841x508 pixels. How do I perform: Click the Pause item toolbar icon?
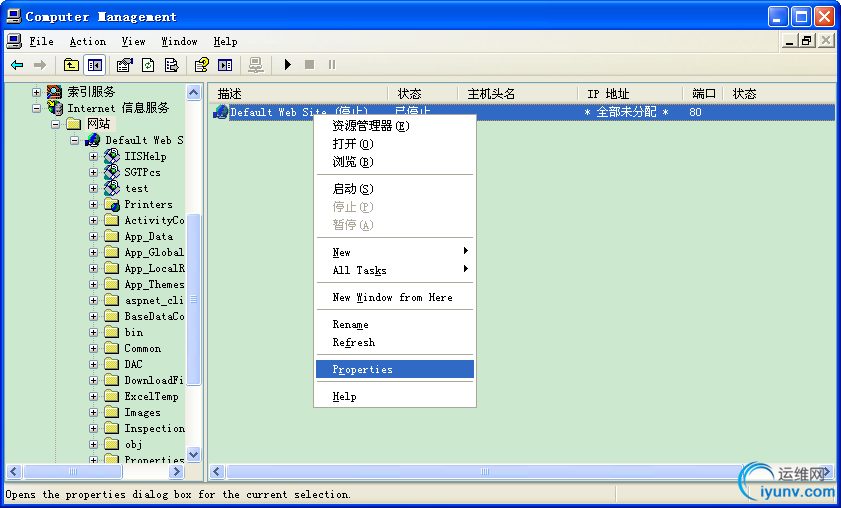332,65
